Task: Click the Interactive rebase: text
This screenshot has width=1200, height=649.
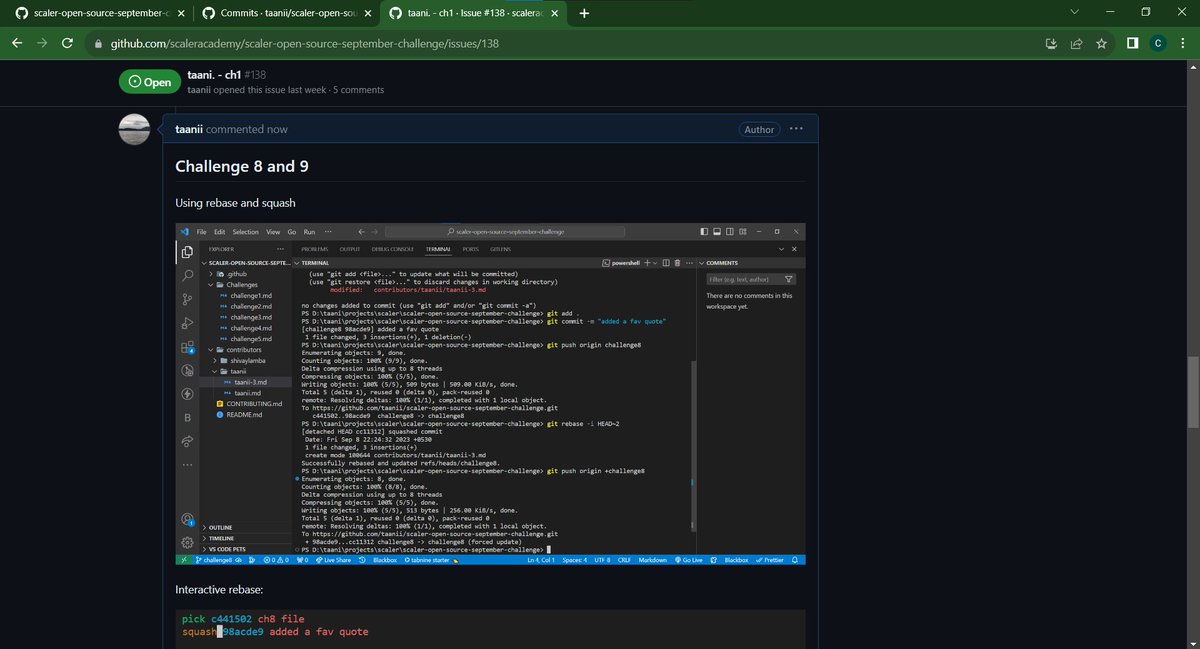Action: (219, 590)
